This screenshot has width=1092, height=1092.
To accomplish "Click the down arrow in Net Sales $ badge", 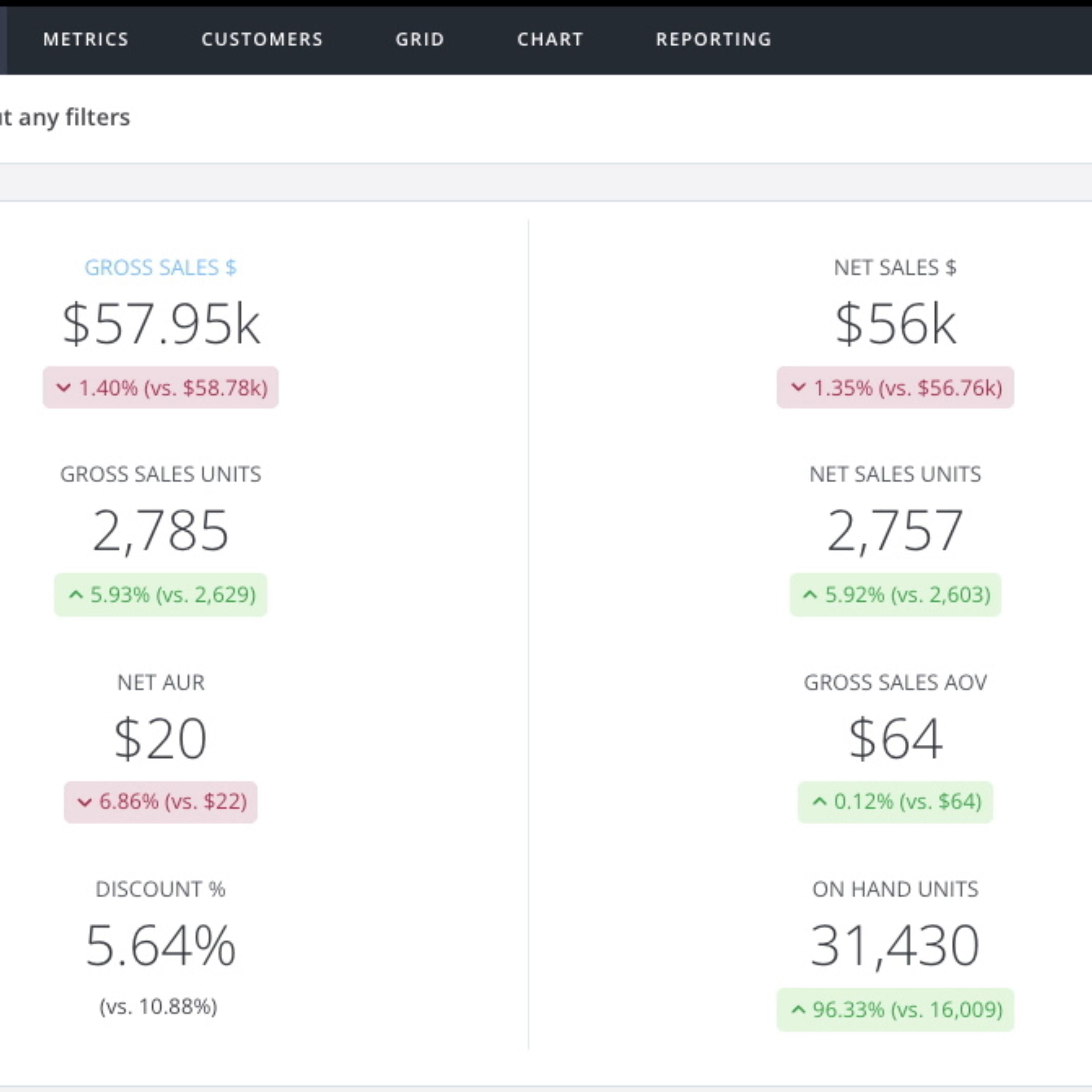I will (x=798, y=388).
